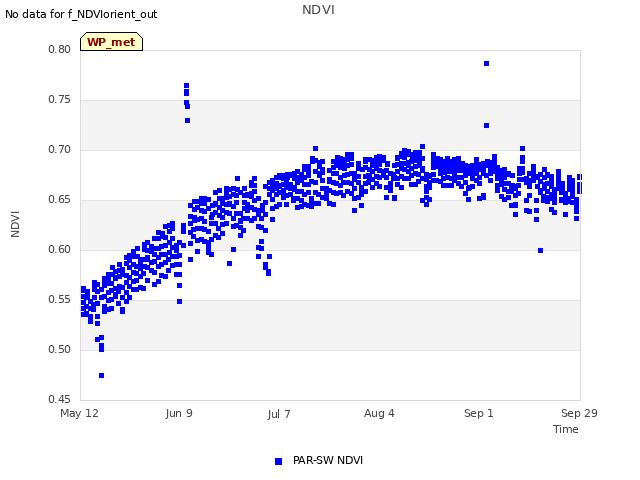This screenshot has width=640, height=480.
Task: Click the 0.80 y-axis value
Action: click(59, 49)
